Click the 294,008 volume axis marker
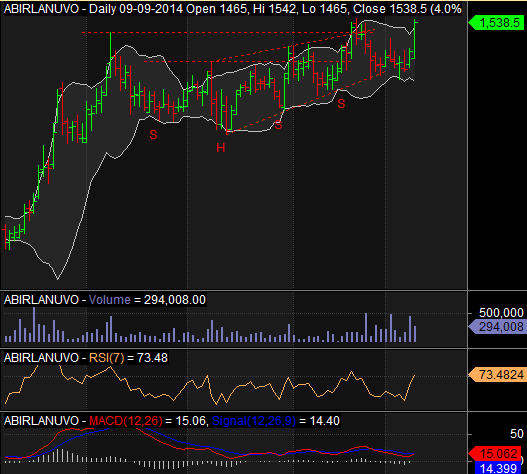The height and width of the screenshot is (474, 527). coord(496,327)
